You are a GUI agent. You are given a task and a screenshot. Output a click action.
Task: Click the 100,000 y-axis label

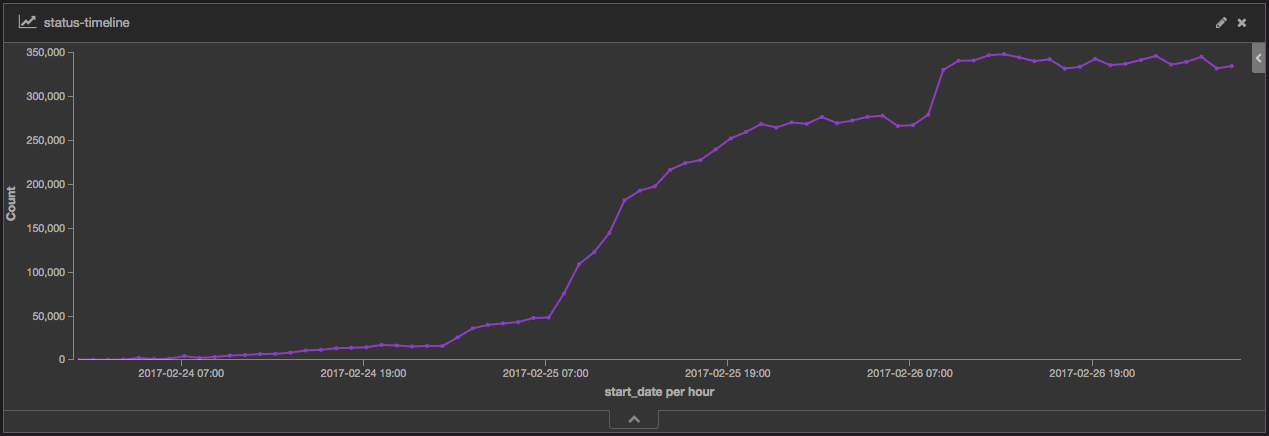[45, 272]
